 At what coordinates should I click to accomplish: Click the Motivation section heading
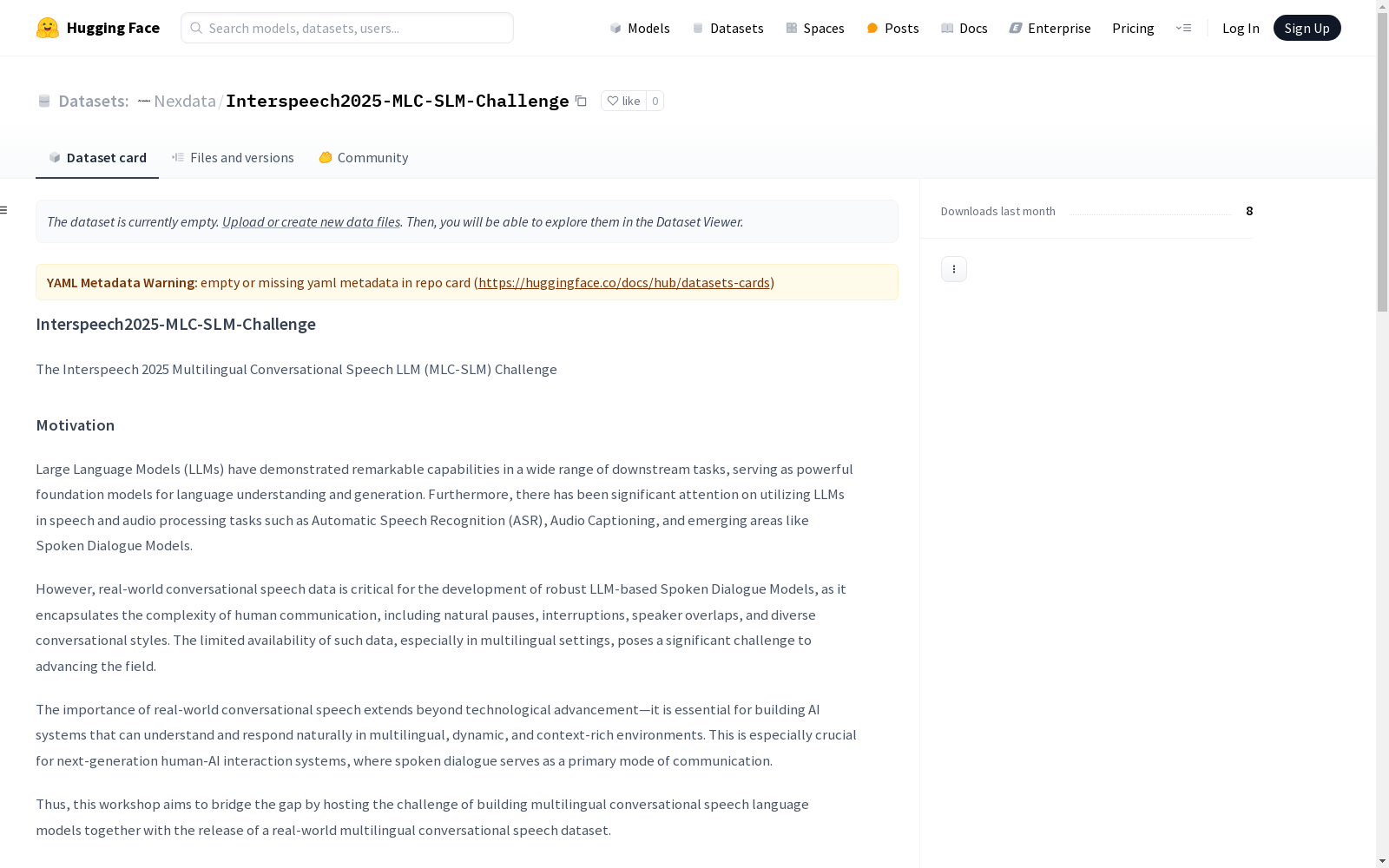75,425
